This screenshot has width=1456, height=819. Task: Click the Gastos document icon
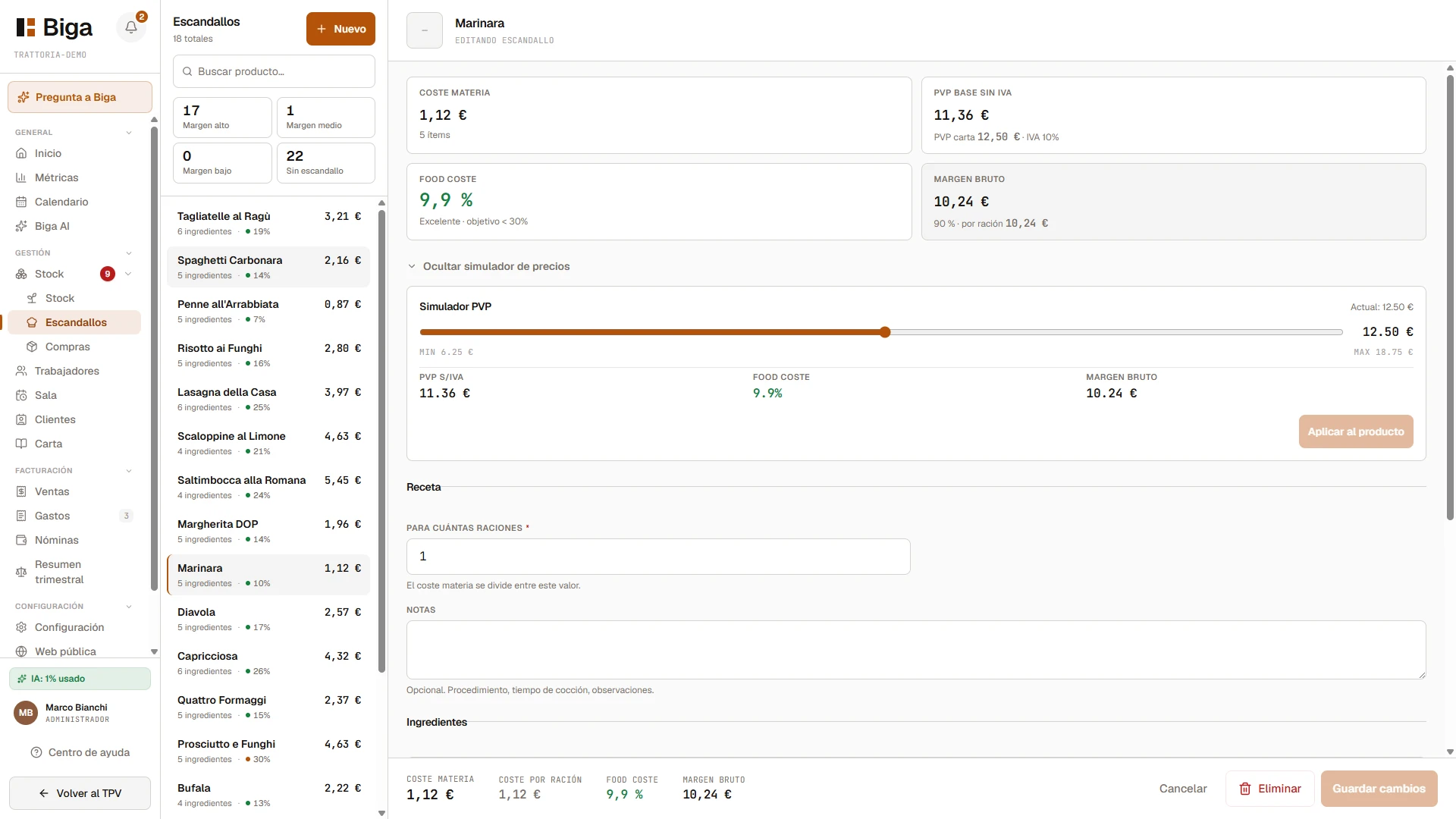pyautogui.click(x=21, y=516)
